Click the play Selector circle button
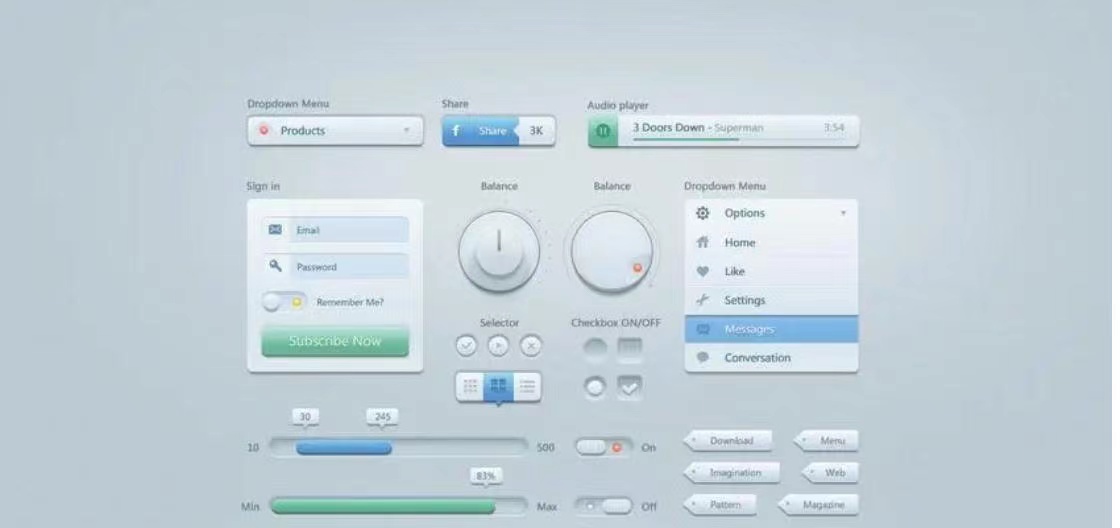This screenshot has height=528, width=1120. pos(499,345)
